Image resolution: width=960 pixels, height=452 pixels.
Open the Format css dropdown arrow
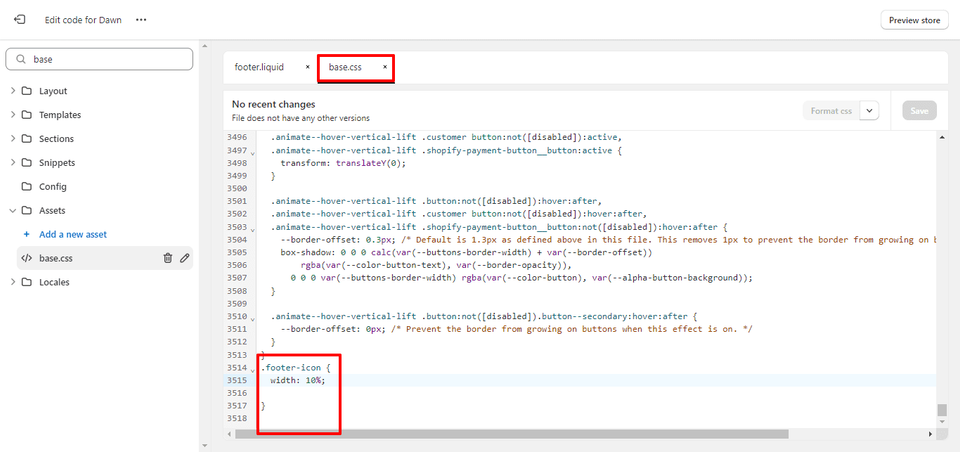point(870,111)
